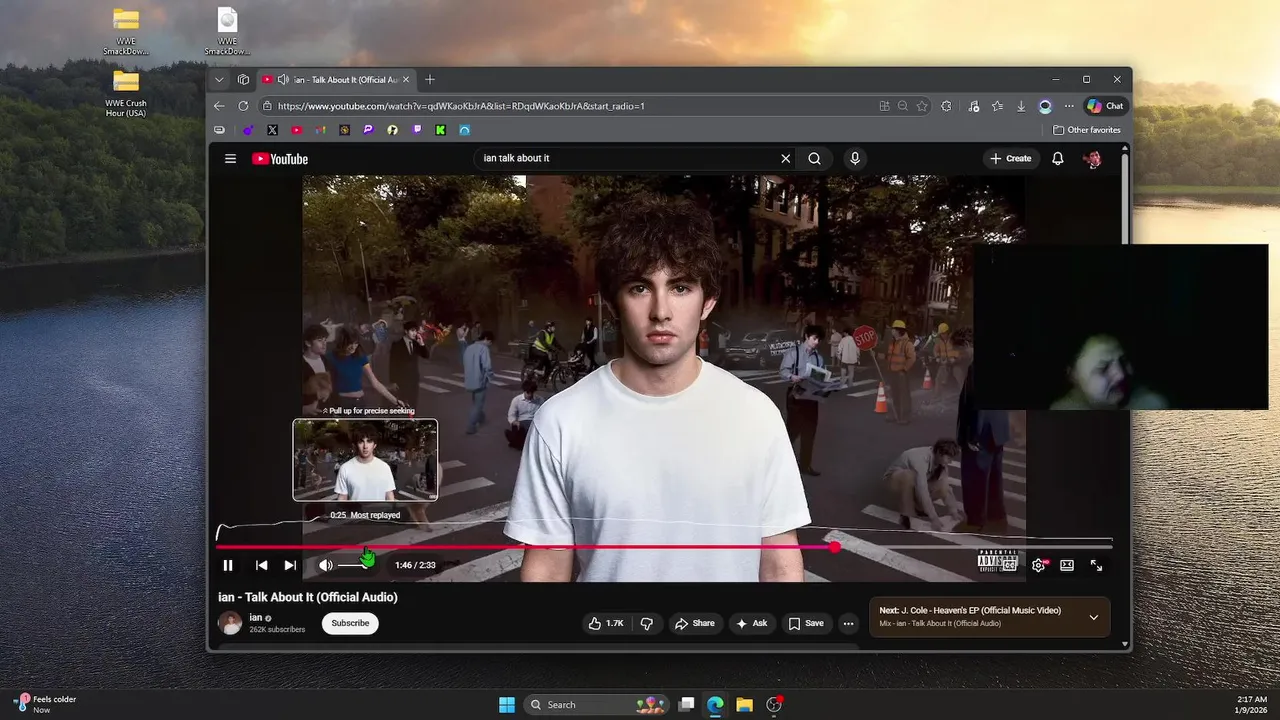Open the tab search dropdown arrow
Viewport: 1280px width, 720px height.
[219, 79]
